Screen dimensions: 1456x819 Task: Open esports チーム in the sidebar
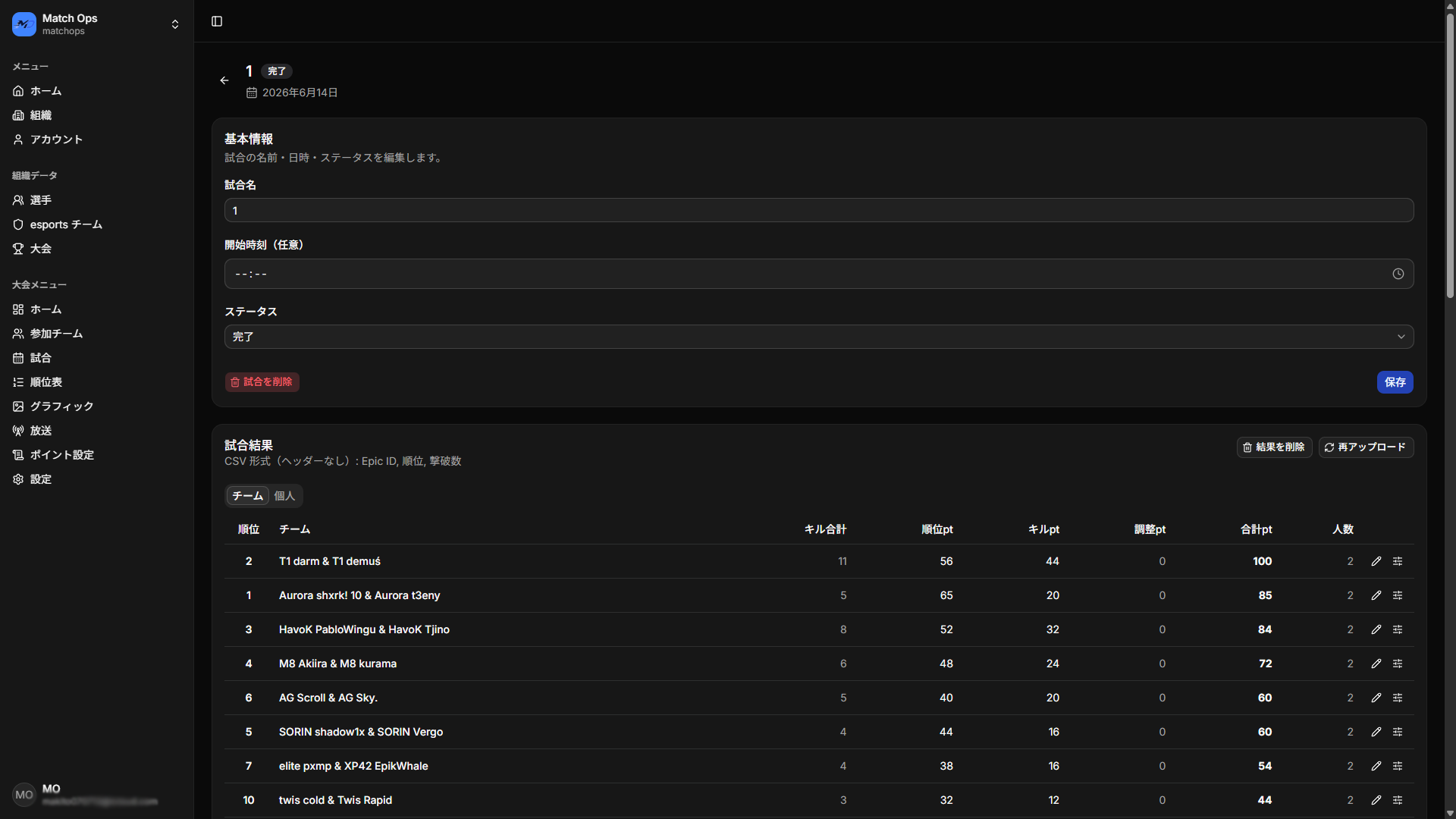[x=97, y=224]
